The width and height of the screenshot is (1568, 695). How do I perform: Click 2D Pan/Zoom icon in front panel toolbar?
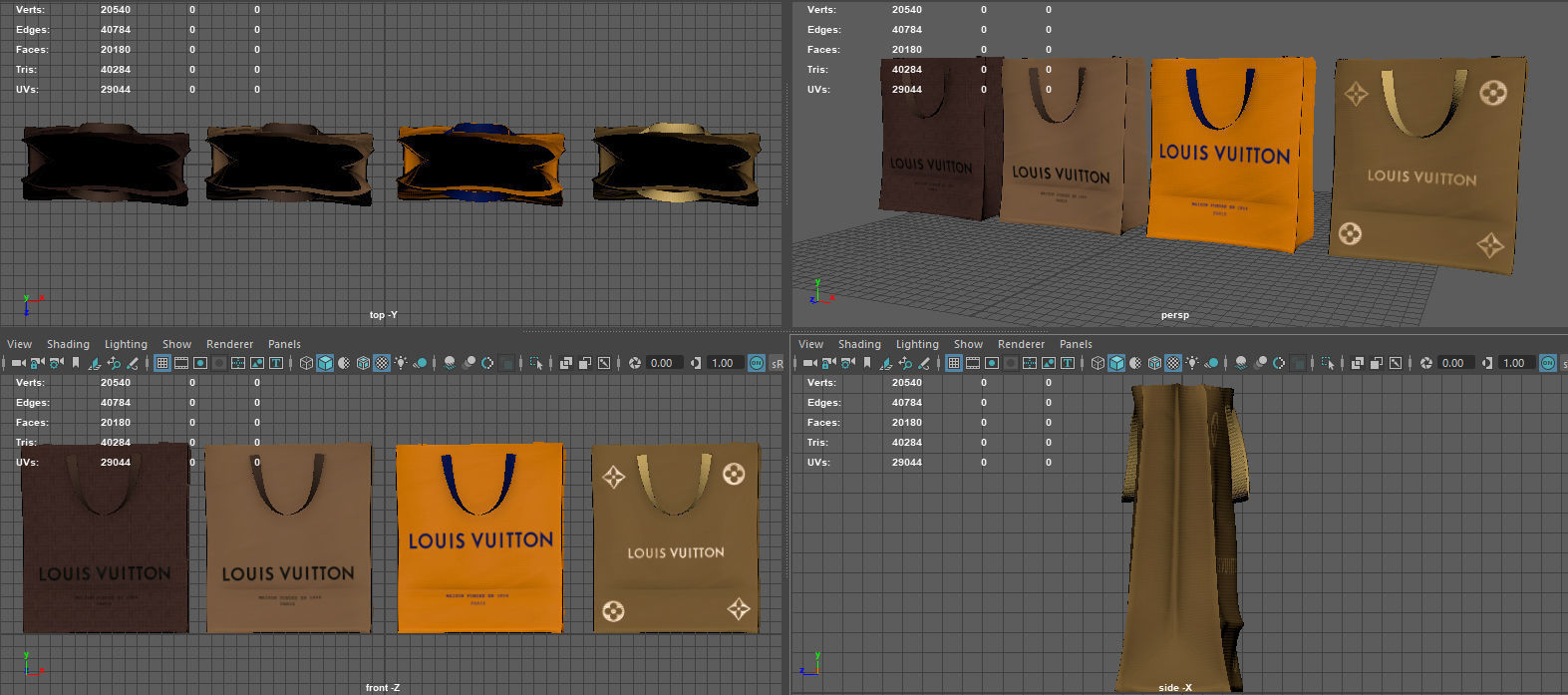(x=114, y=363)
